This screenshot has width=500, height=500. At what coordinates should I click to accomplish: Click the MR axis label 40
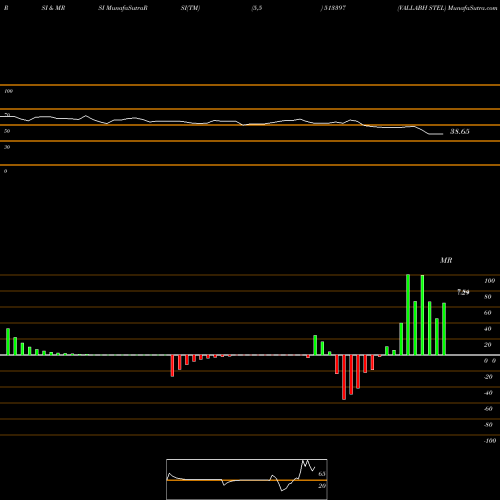[488, 329]
